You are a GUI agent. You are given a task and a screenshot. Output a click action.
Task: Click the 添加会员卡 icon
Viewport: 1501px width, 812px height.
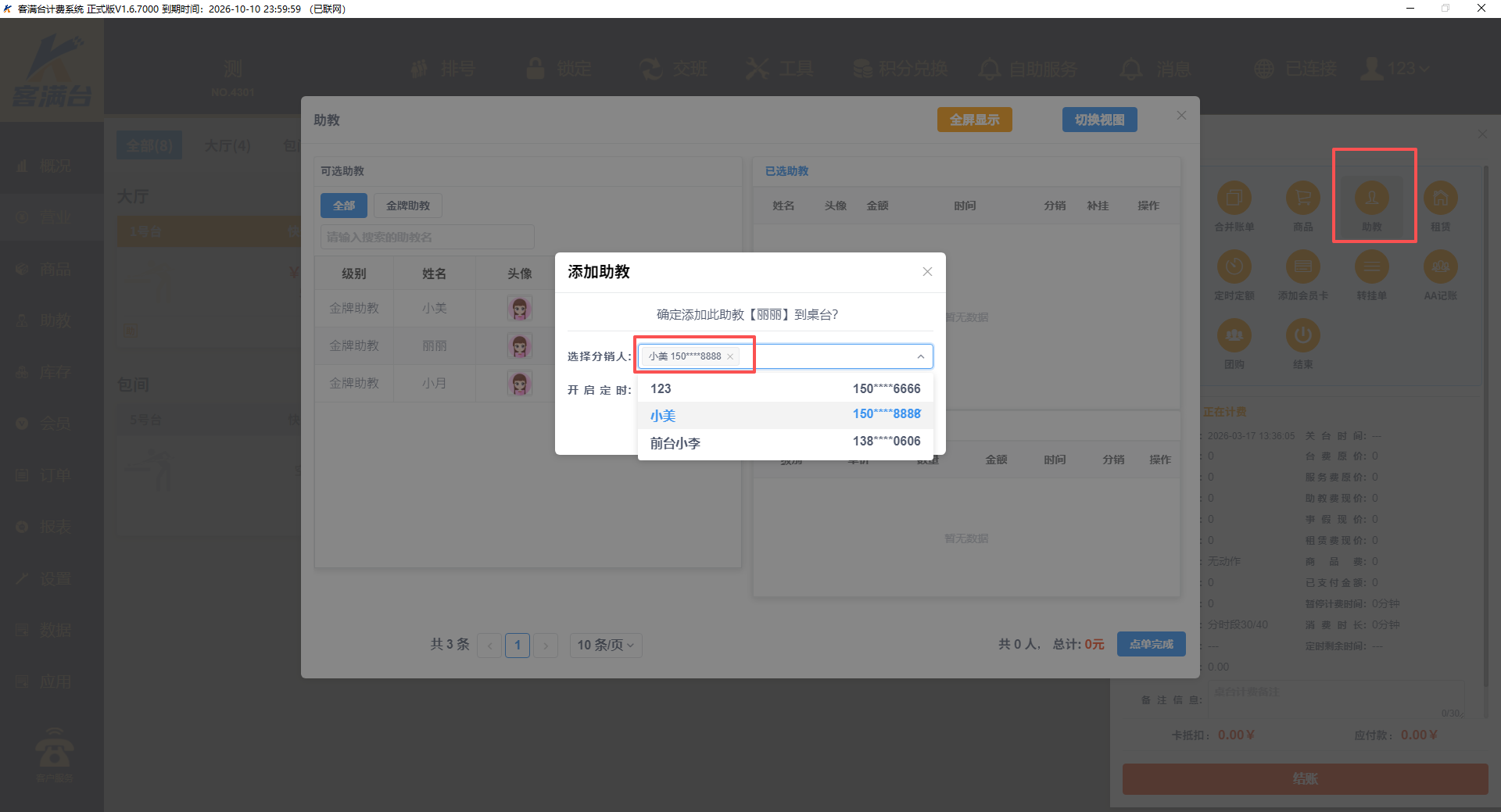[1302, 267]
